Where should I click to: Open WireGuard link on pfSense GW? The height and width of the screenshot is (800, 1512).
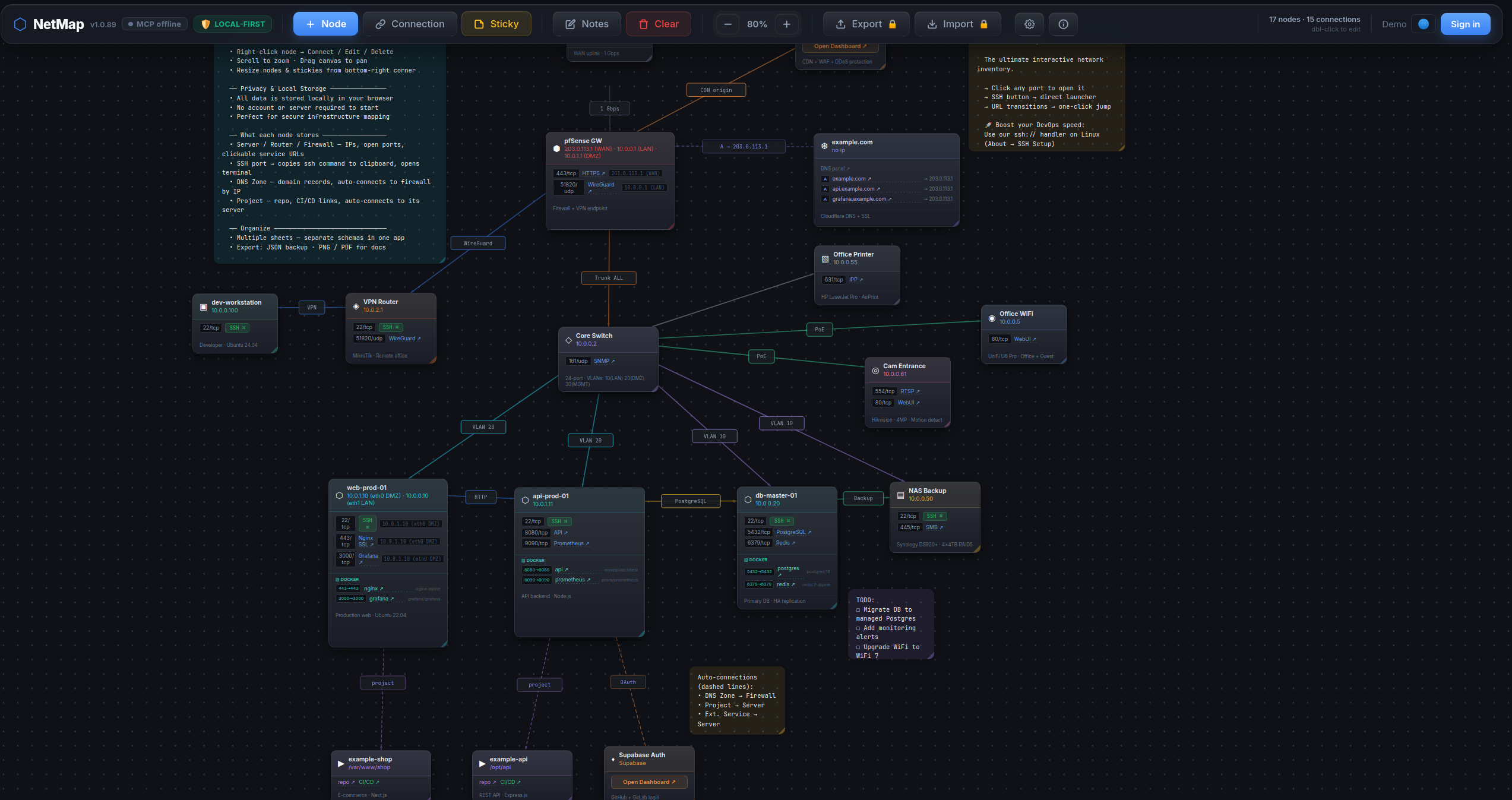(601, 188)
